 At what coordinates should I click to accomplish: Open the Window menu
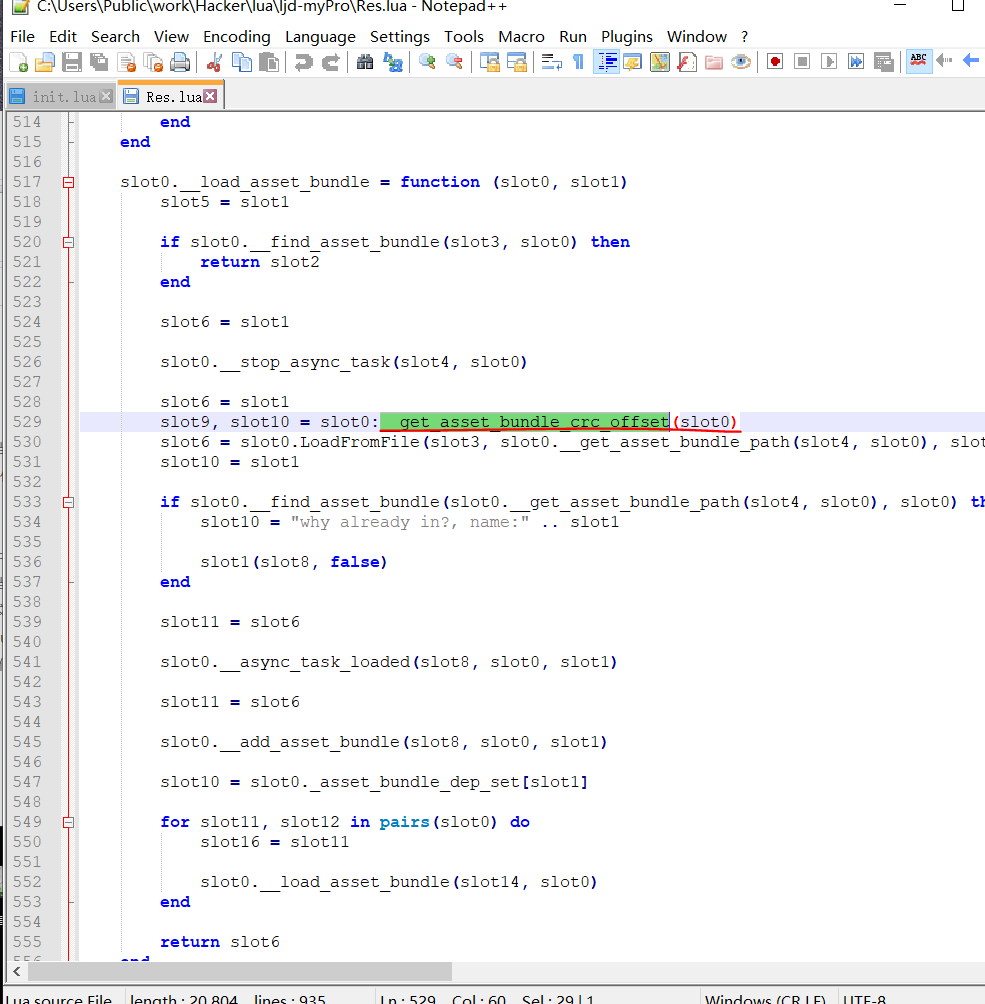pos(697,36)
